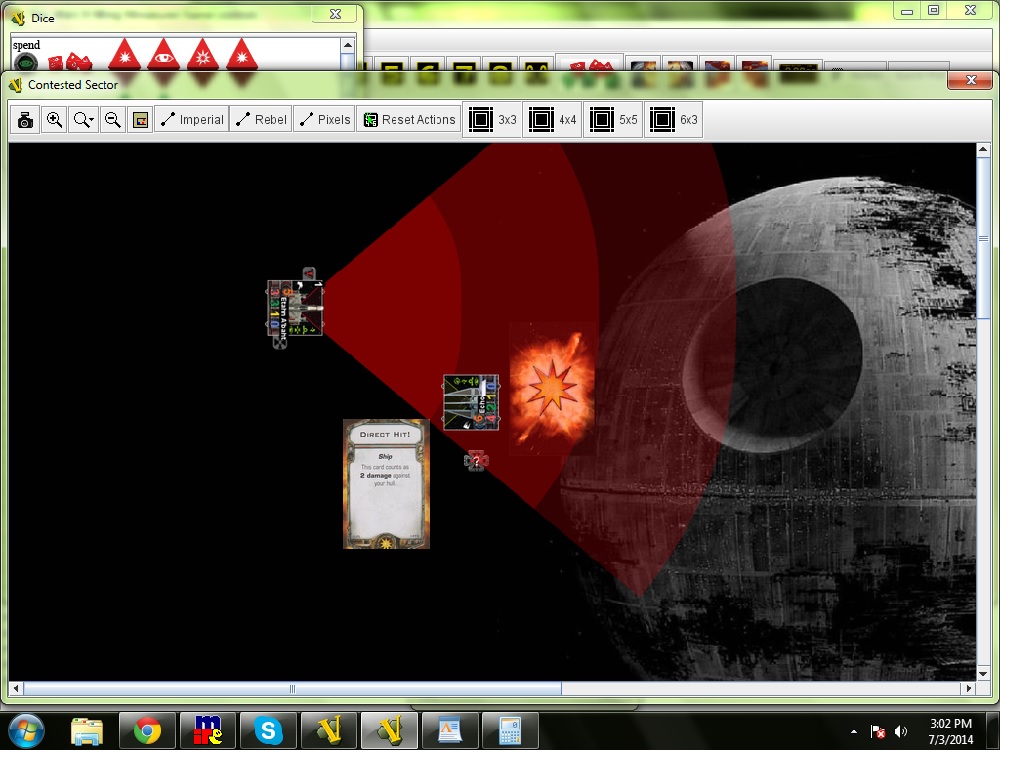1024x768 pixels.
Task: Click the red focus eye die
Action: point(163,55)
